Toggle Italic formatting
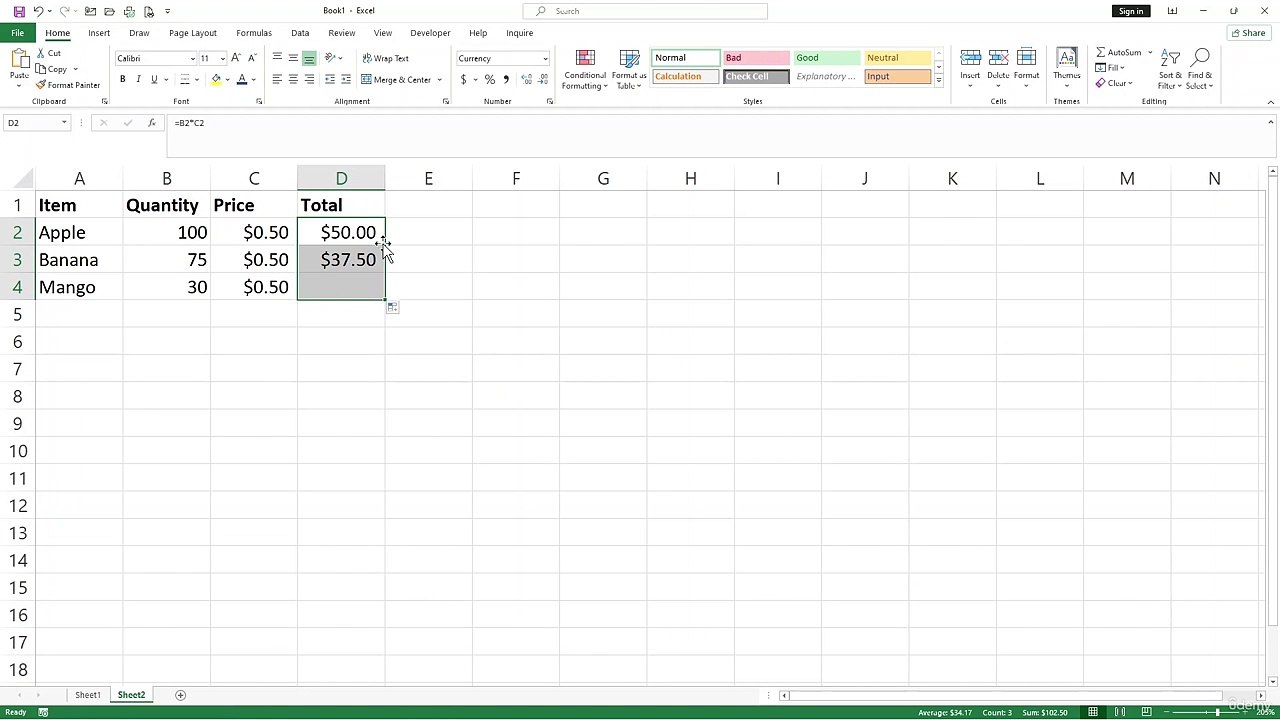The height and width of the screenshot is (720, 1280). click(138, 79)
